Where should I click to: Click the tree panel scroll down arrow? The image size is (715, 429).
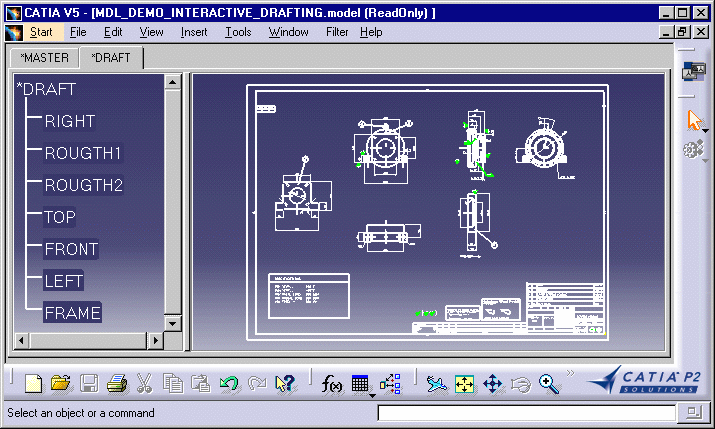(172, 323)
